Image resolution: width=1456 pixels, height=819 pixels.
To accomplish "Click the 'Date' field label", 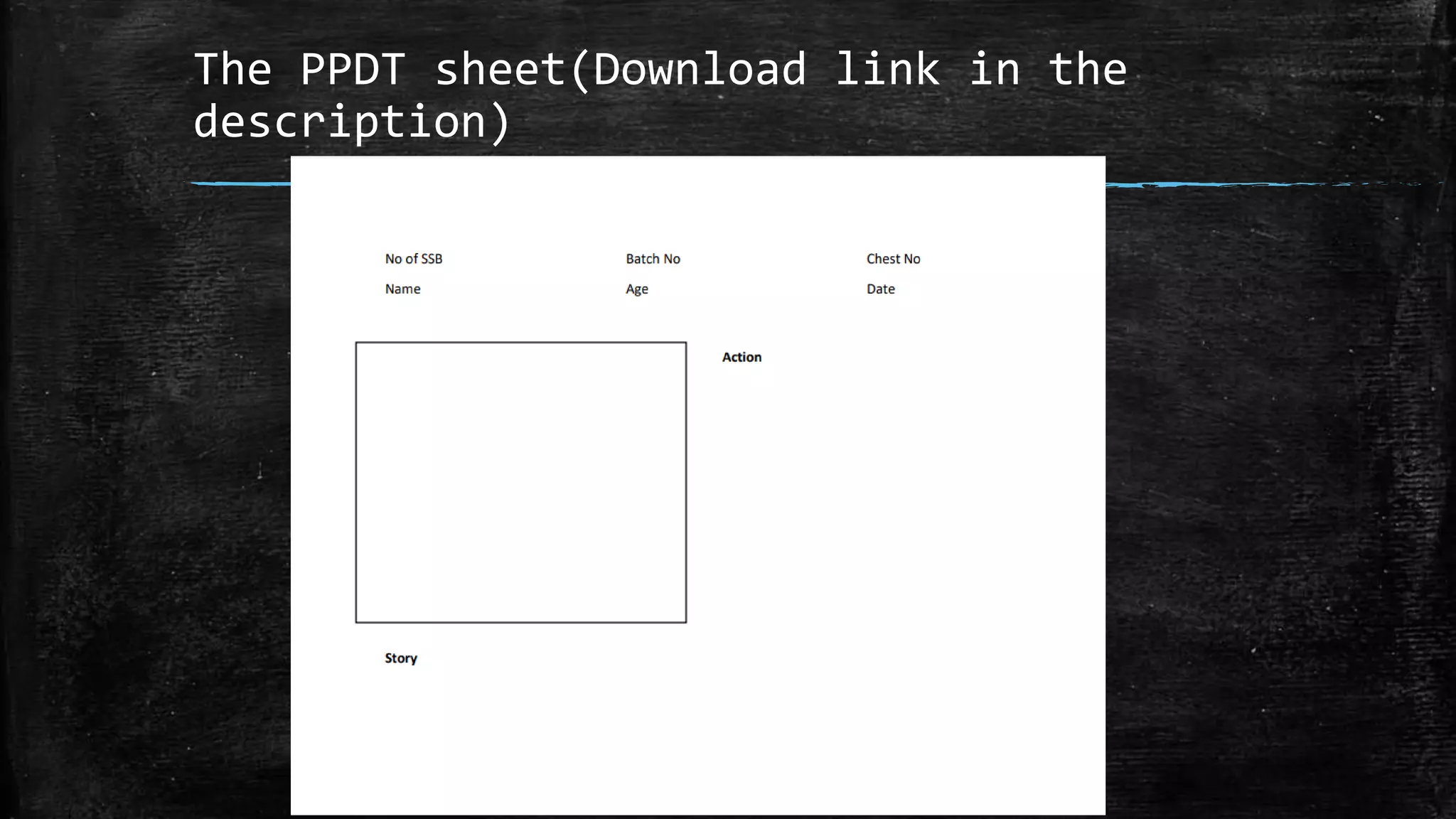I will tap(880, 289).
